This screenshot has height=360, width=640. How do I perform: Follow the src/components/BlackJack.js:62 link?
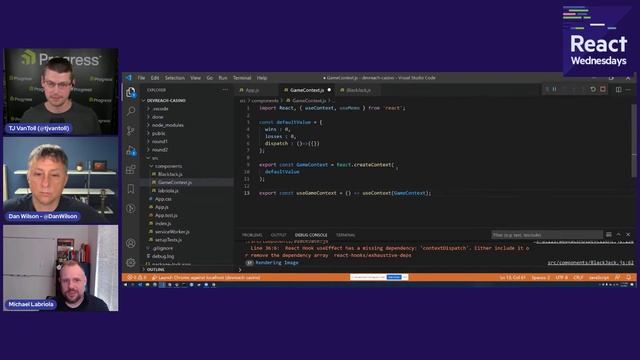(590, 263)
